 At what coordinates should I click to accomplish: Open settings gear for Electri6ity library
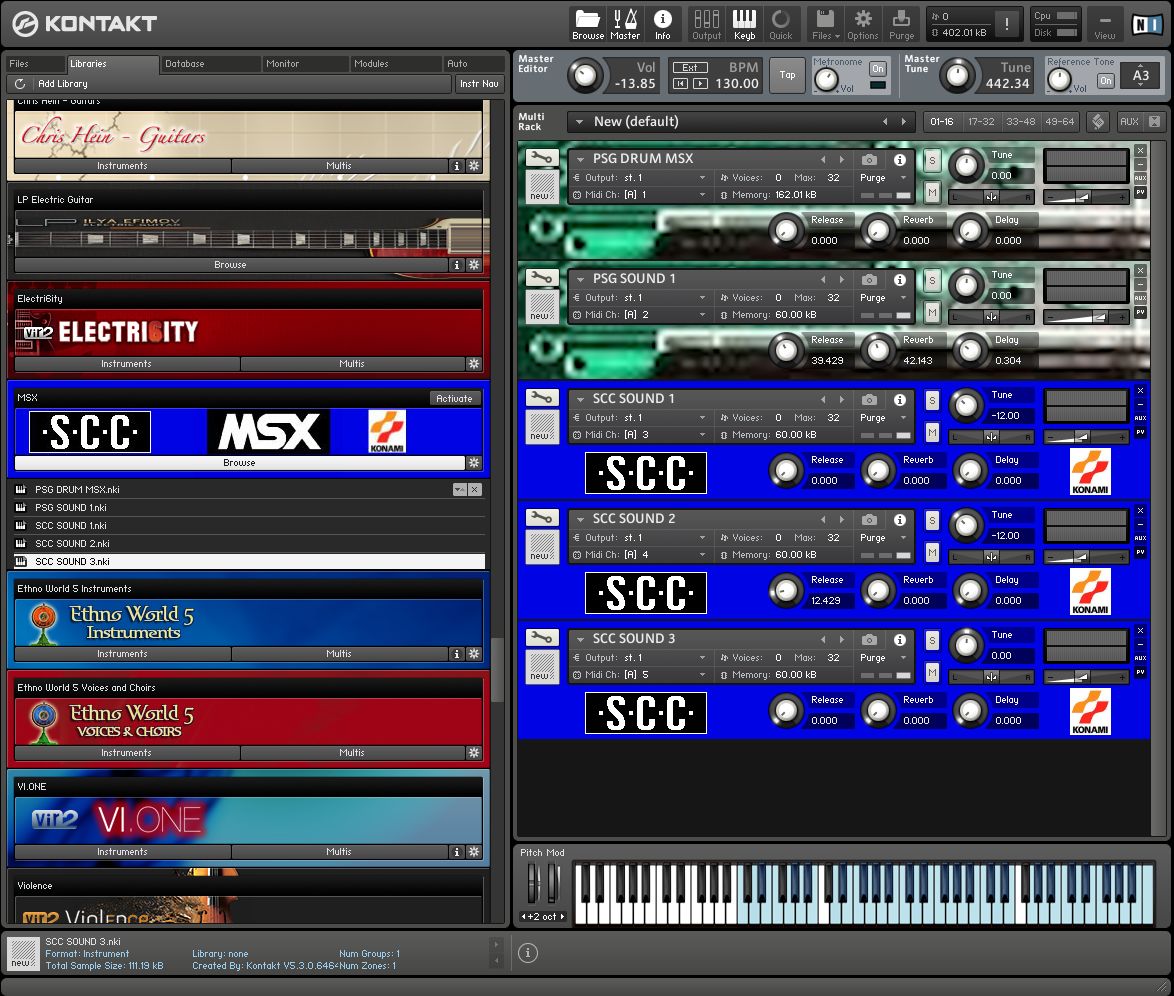474,363
